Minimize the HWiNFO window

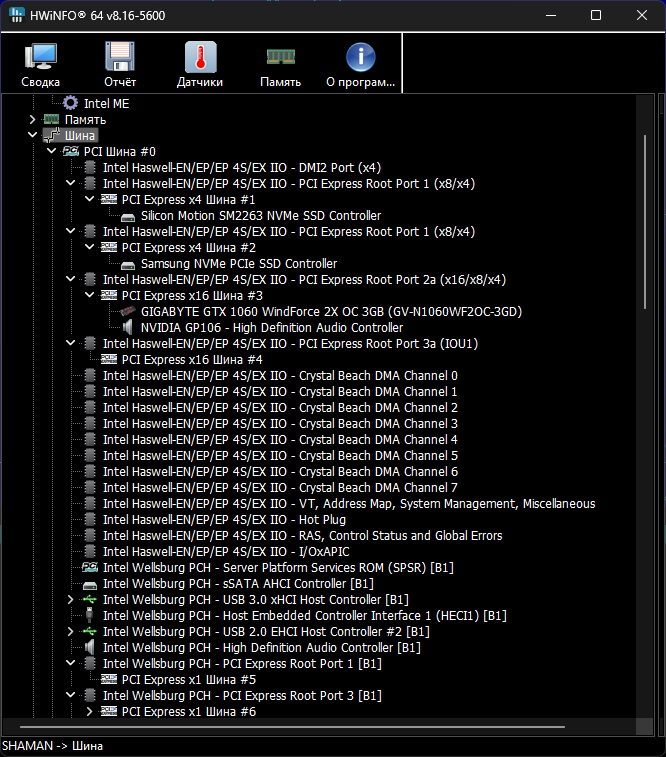[551, 15]
